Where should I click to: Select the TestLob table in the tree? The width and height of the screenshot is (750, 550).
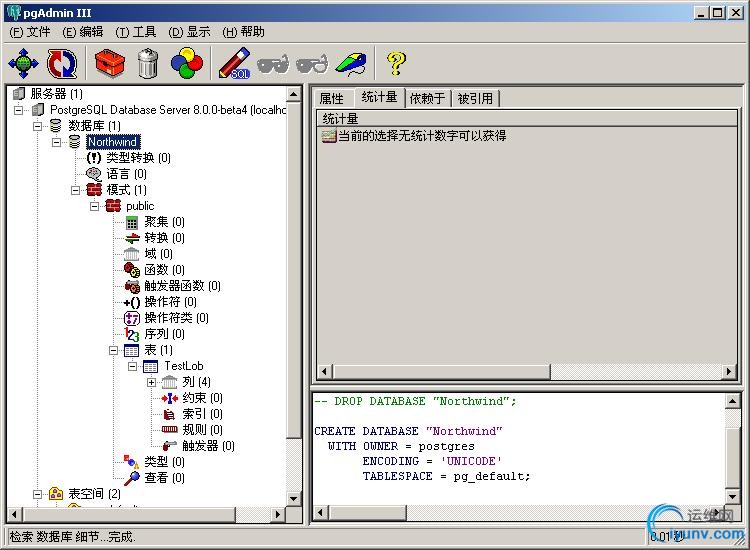pos(184,366)
